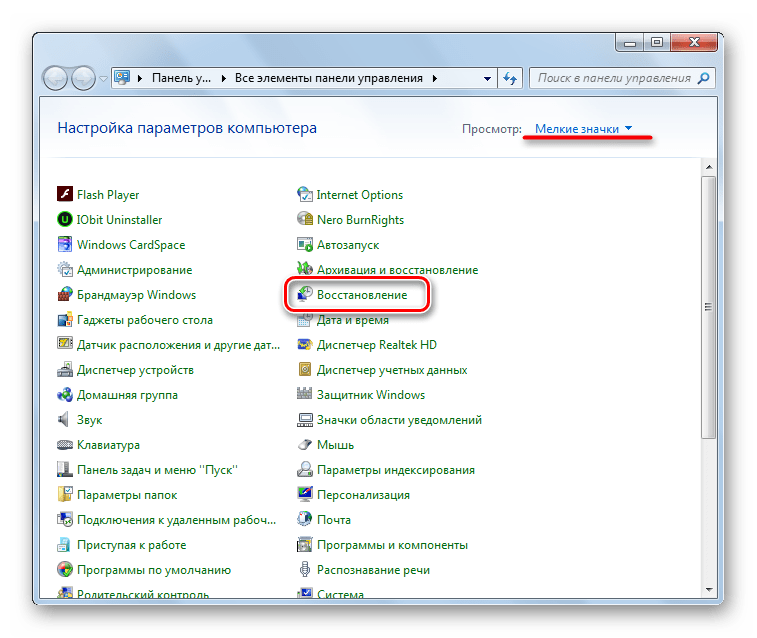Open the Восстановление link text
The width and height of the screenshot is (757, 638).
coord(362,295)
